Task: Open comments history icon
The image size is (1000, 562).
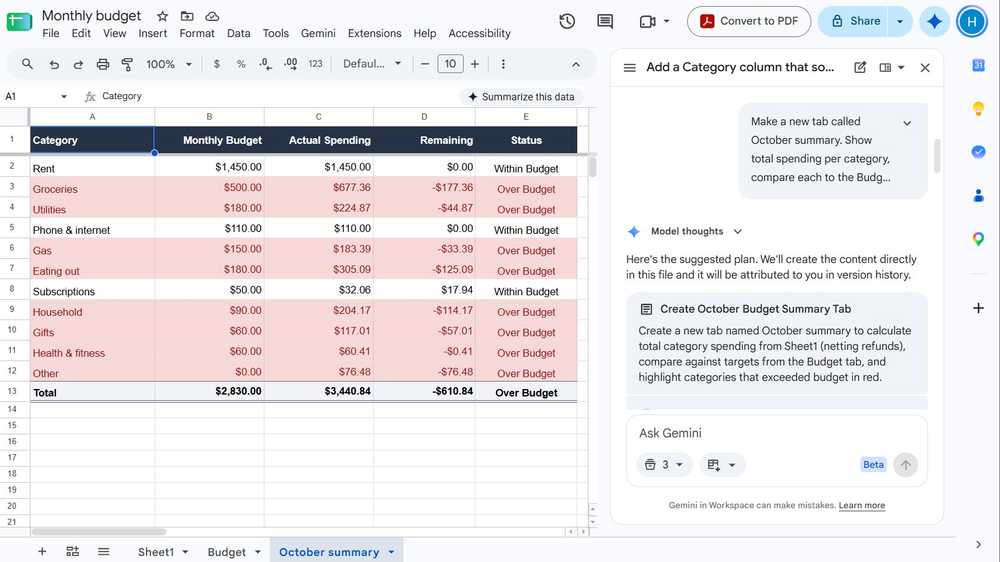Action: [605, 21]
